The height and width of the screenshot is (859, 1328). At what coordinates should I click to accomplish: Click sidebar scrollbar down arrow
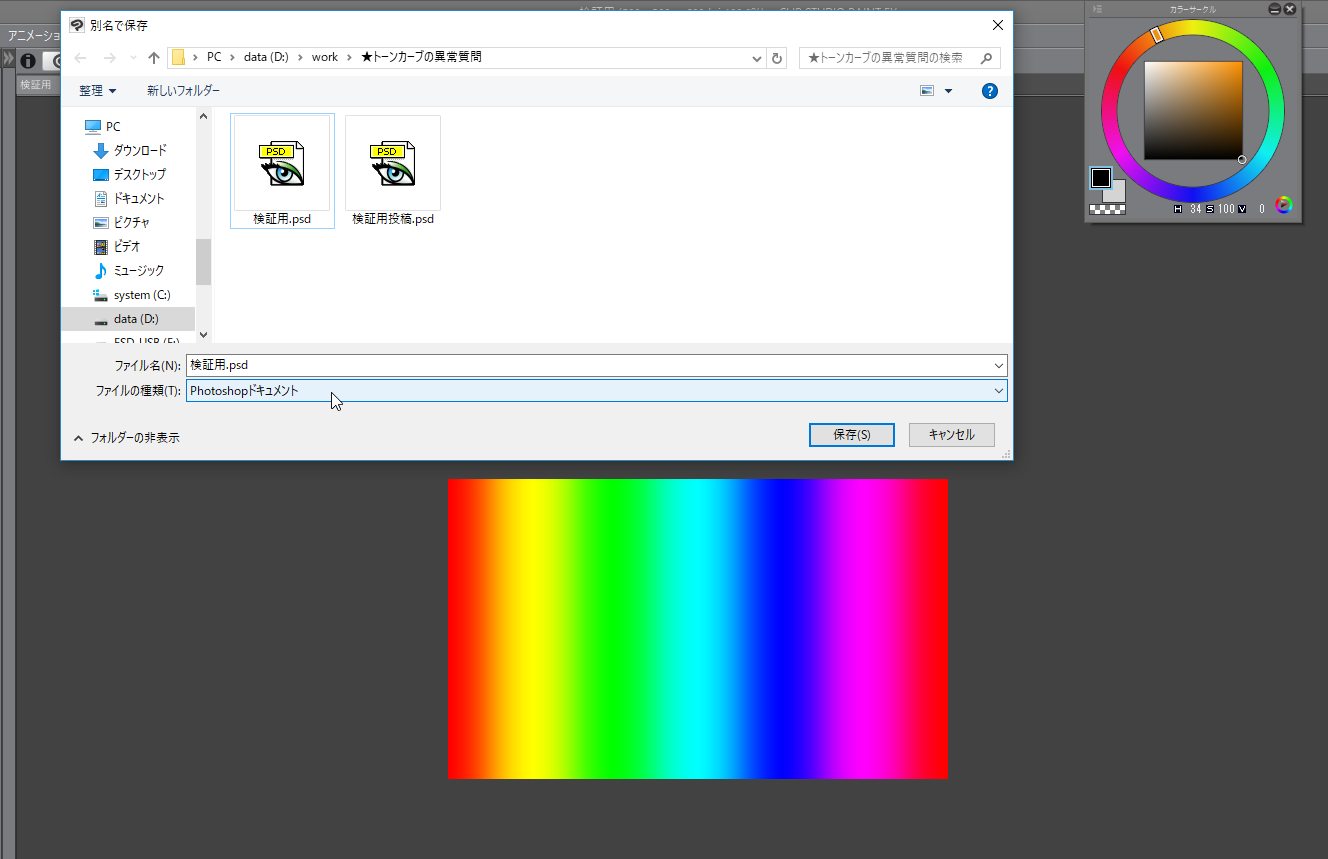pos(203,335)
